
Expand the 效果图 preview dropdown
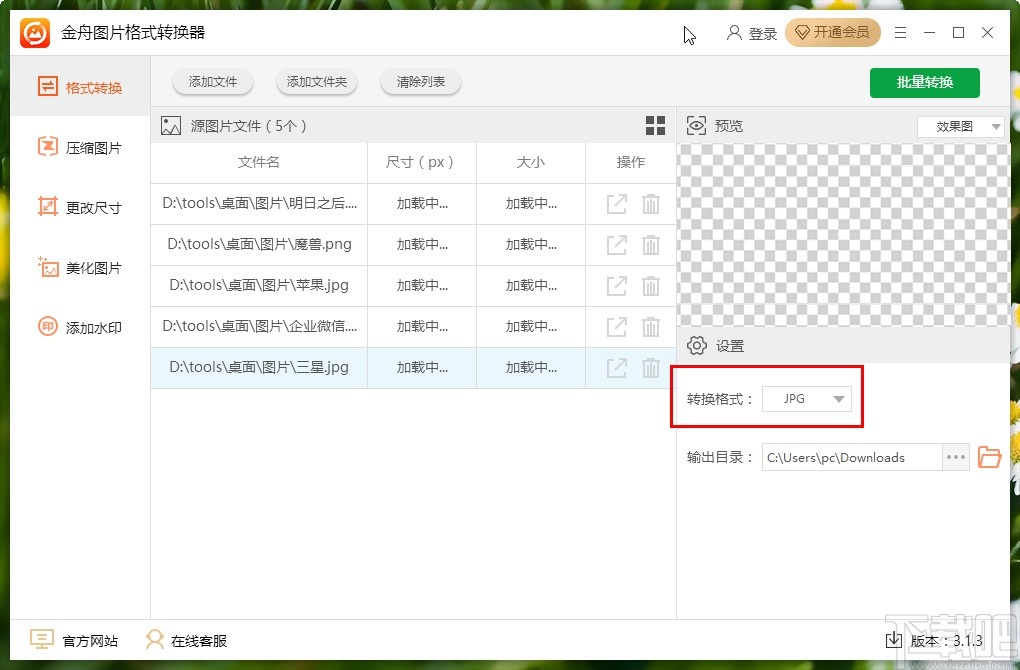point(960,126)
